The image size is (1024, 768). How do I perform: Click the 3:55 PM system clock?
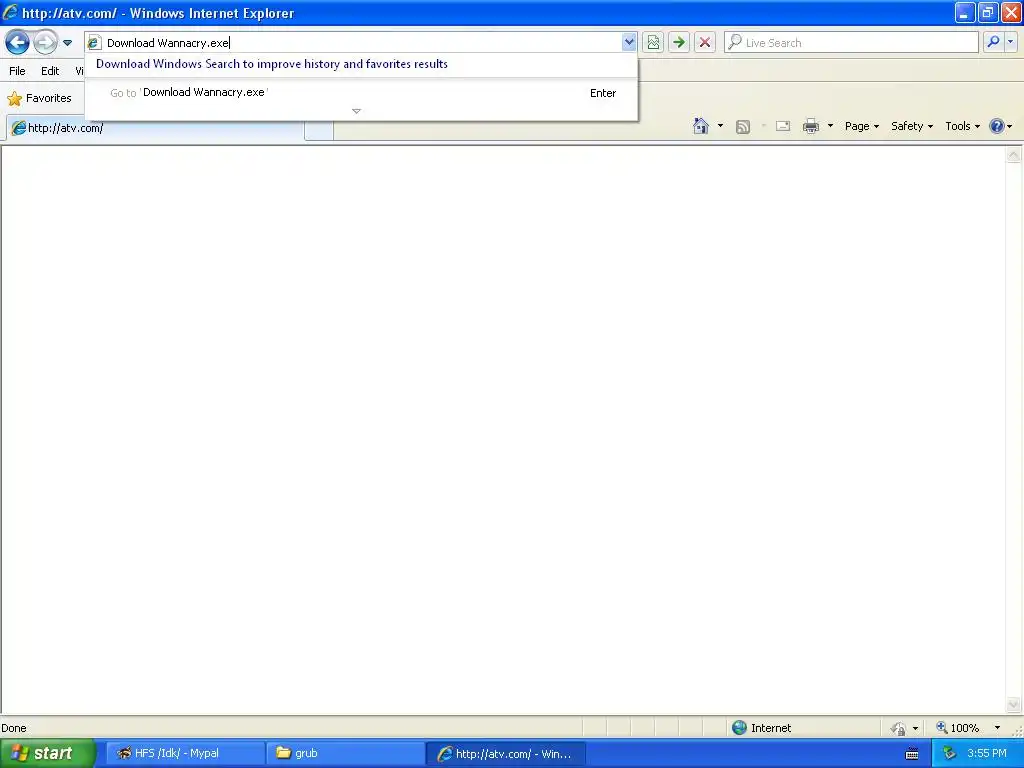click(x=987, y=754)
